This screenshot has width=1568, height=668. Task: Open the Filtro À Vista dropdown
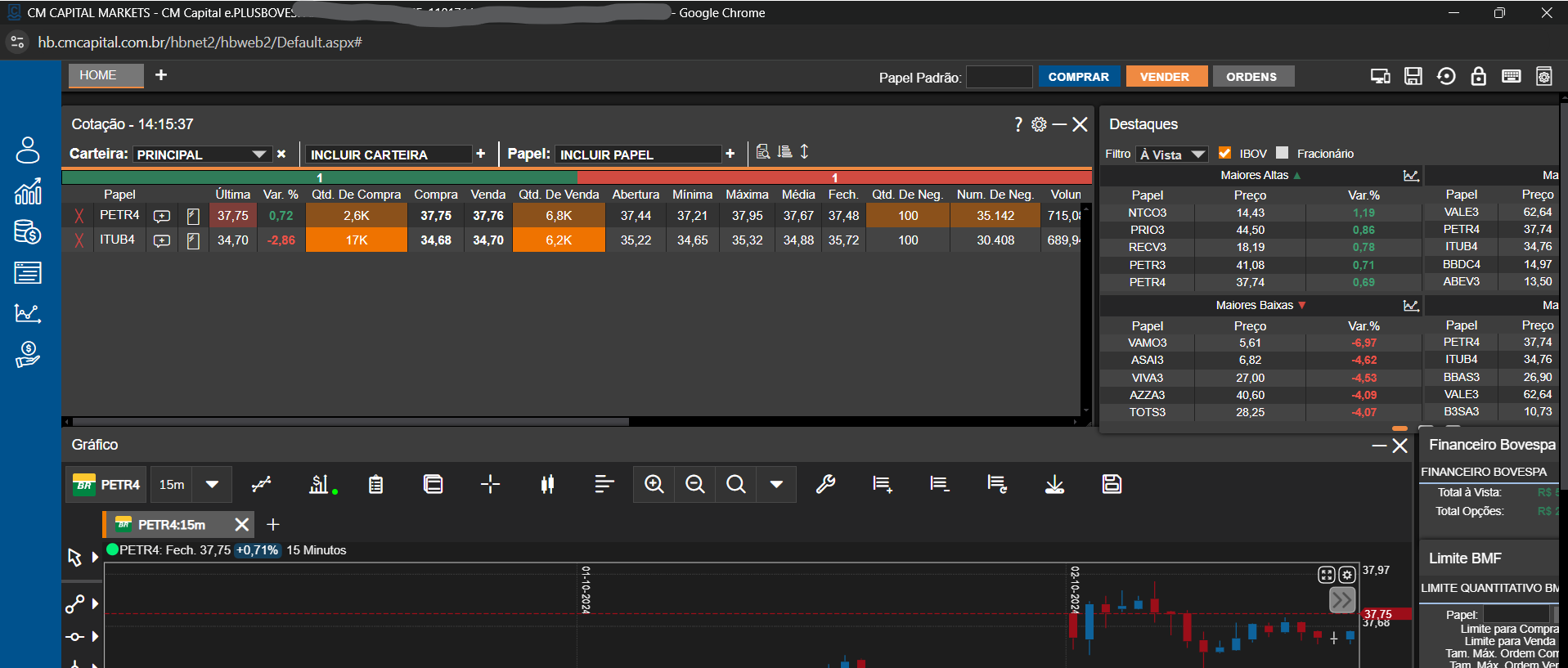1171,155
